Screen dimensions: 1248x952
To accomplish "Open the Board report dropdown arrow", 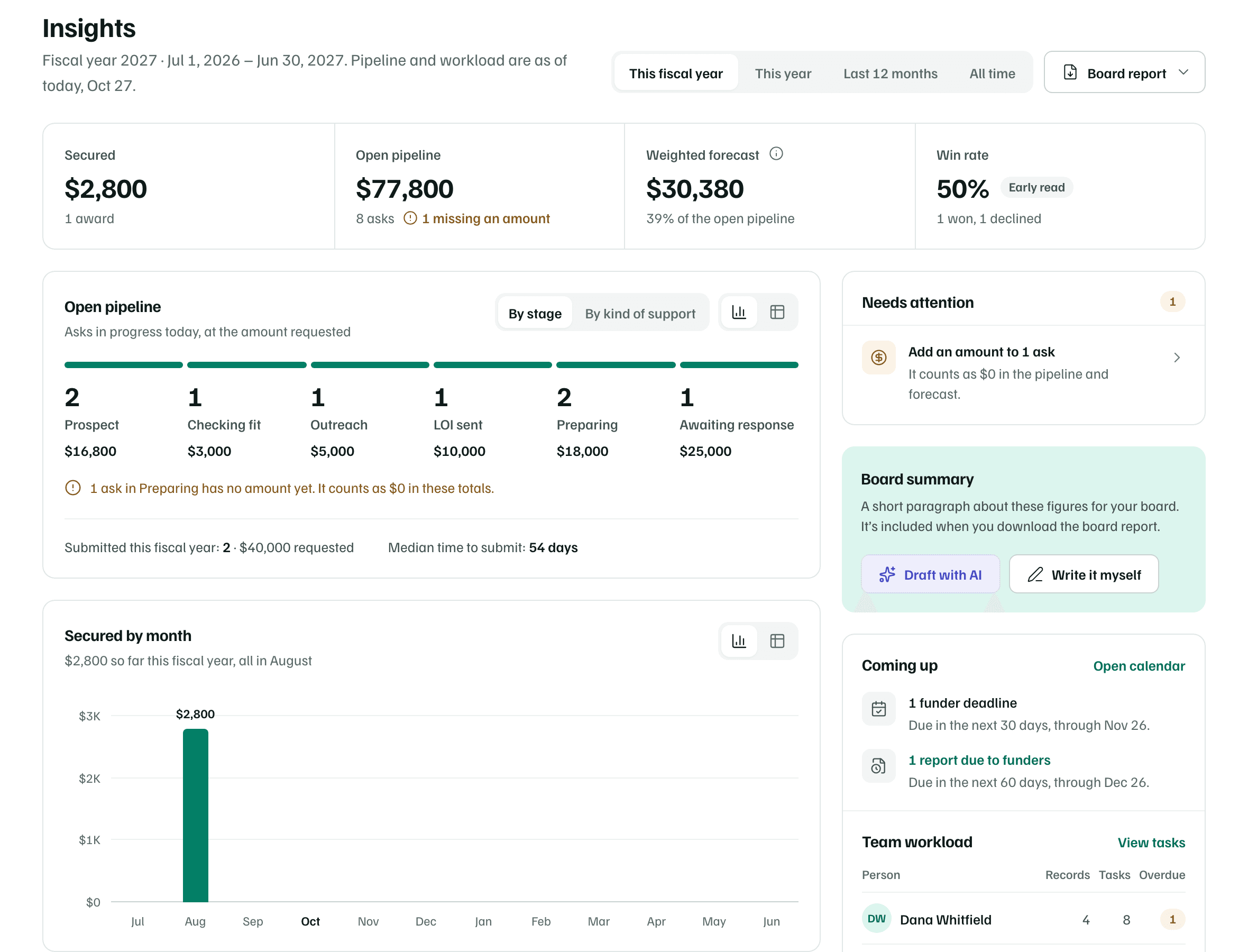I will [1183, 72].
